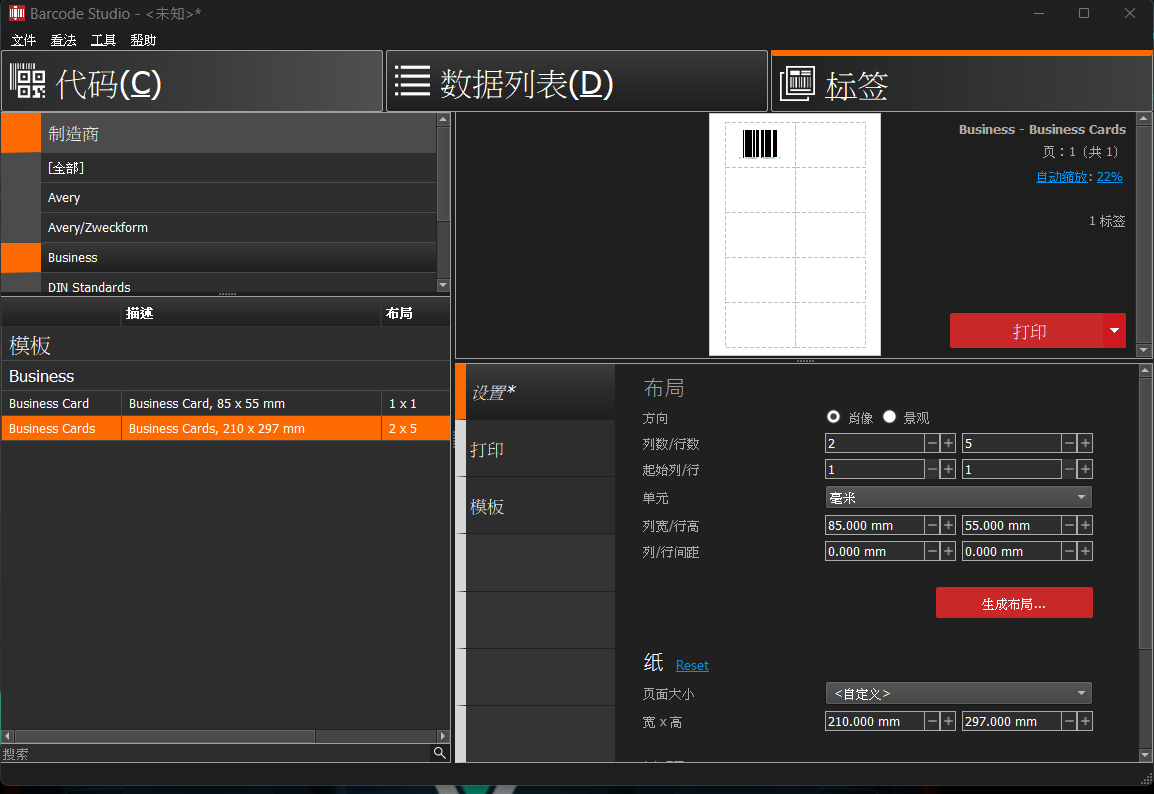Screen dimensions: 1154x794
Task: Click the 生成布局 button
Action: (1013, 602)
